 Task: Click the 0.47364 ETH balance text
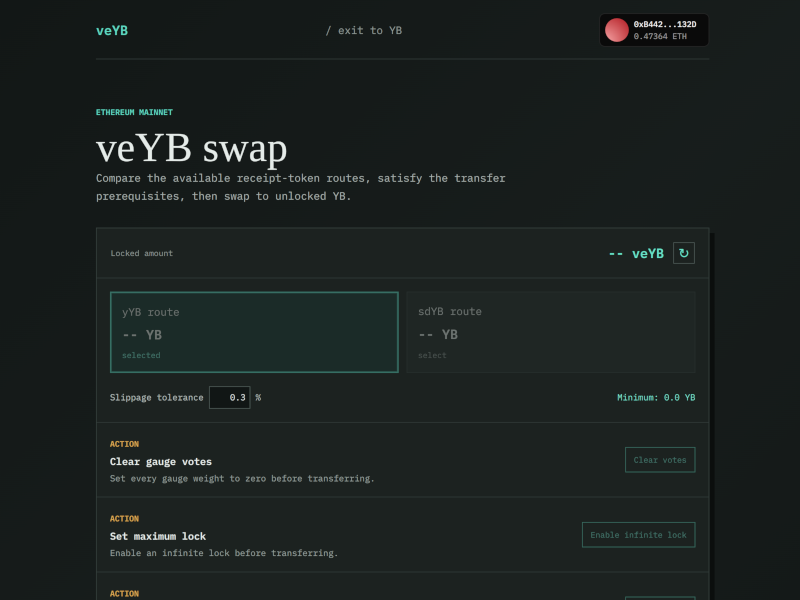pos(660,37)
